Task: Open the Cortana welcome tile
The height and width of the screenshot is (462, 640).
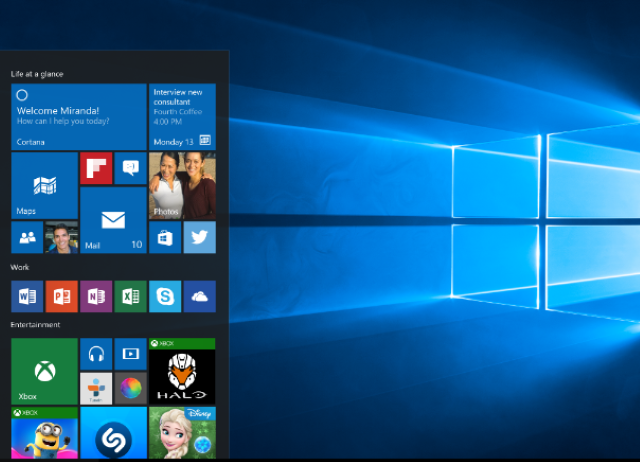Action: (79, 117)
